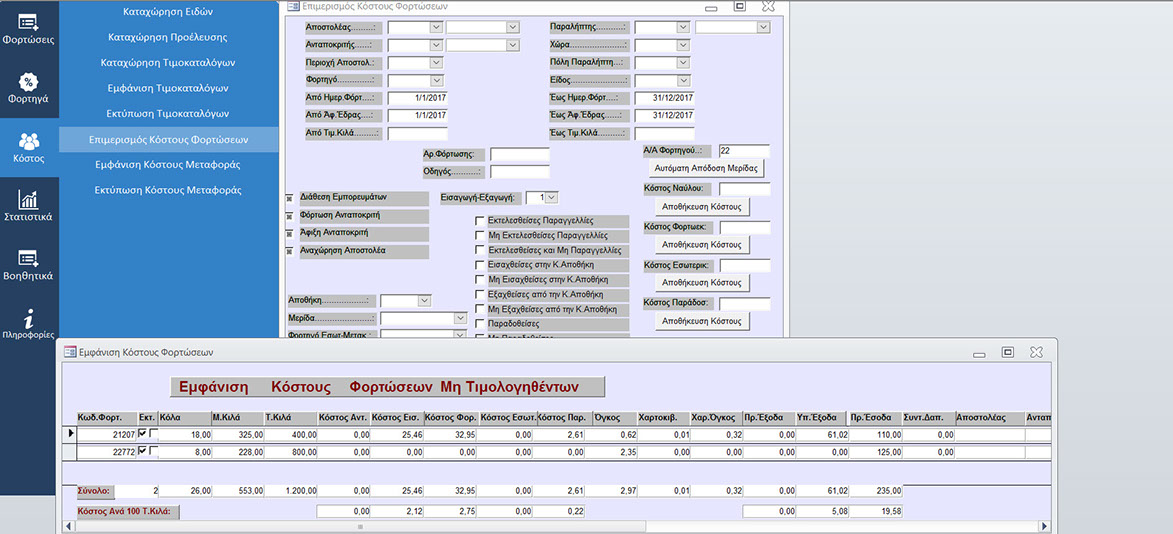Click Αποθήκευση Κόστους under Κόστος Ναύλου
Image resolution: width=1173 pixels, height=534 pixels.
pos(701,207)
